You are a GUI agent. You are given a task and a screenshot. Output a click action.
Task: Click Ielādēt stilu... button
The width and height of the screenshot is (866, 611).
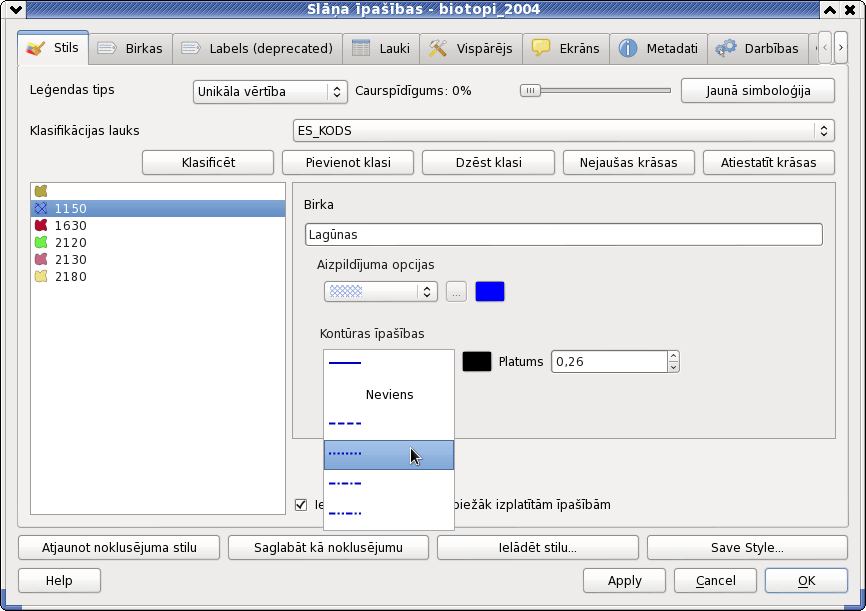coord(537,547)
